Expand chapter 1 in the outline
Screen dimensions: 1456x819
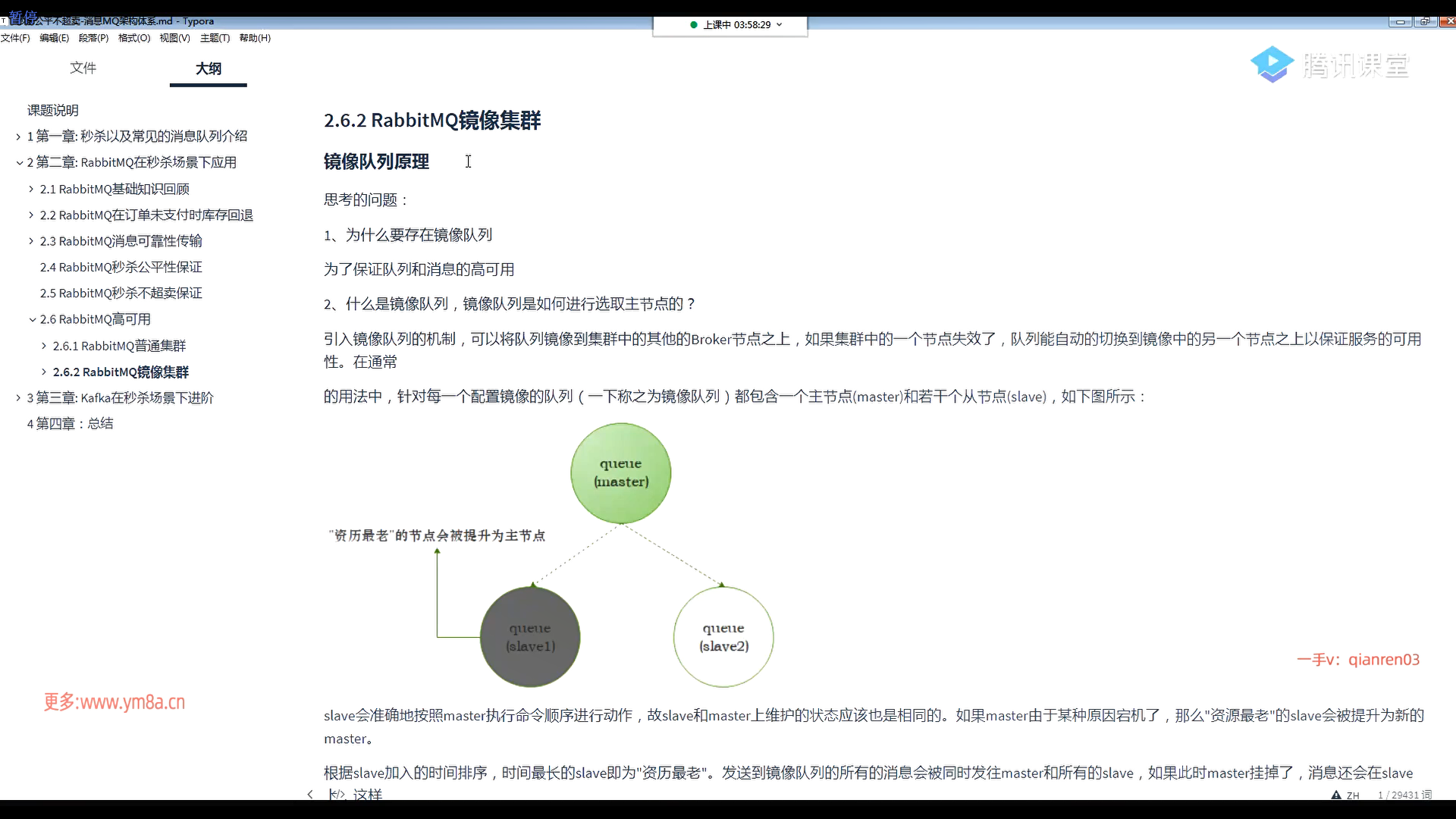click(18, 136)
